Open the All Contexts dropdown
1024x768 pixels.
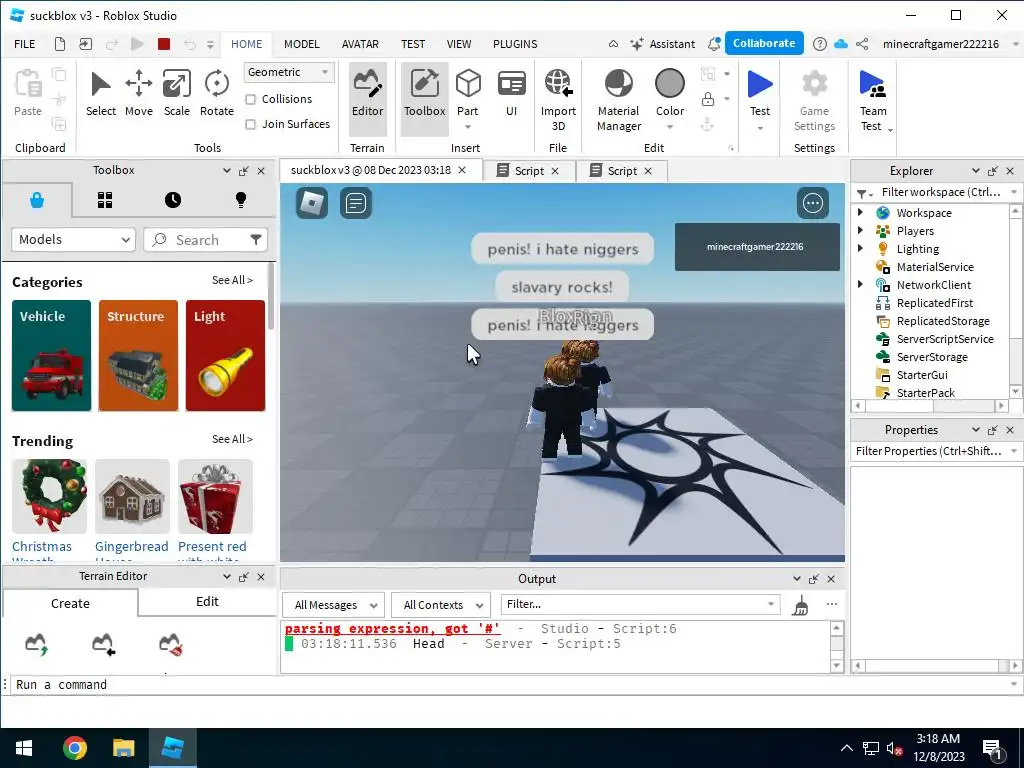(x=441, y=605)
